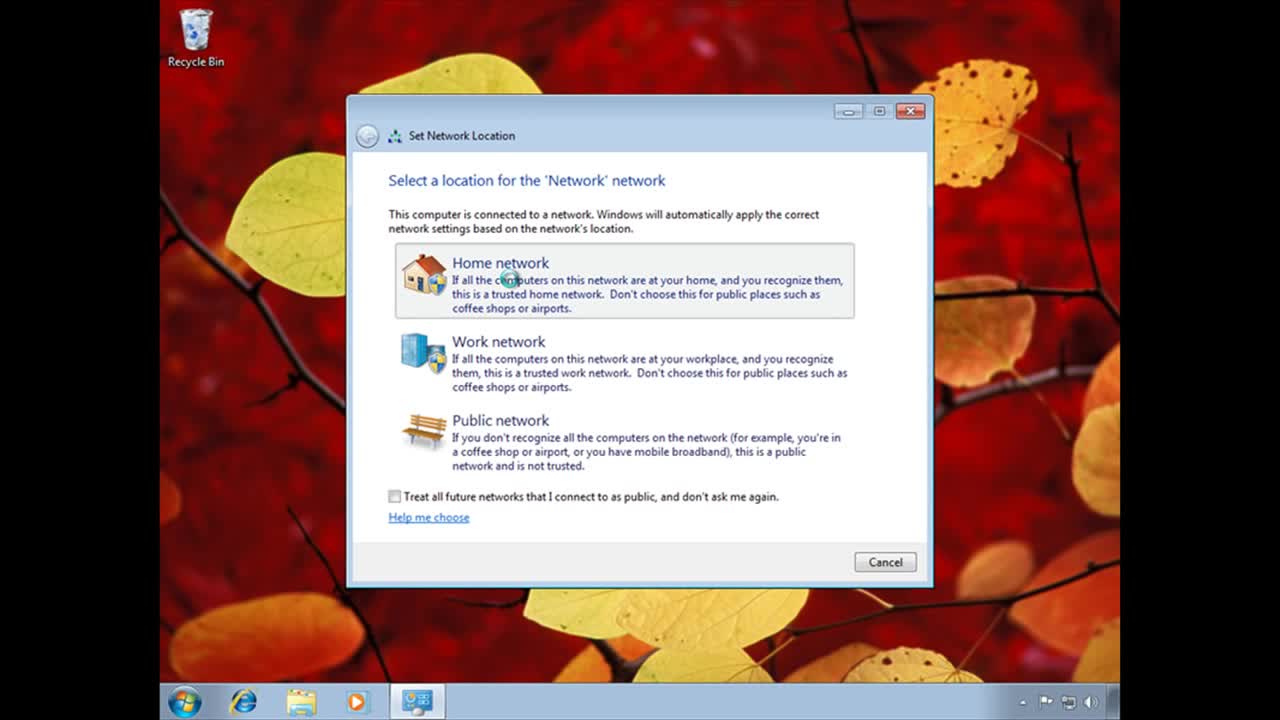Open the Recycle Bin icon

[x=196, y=38]
